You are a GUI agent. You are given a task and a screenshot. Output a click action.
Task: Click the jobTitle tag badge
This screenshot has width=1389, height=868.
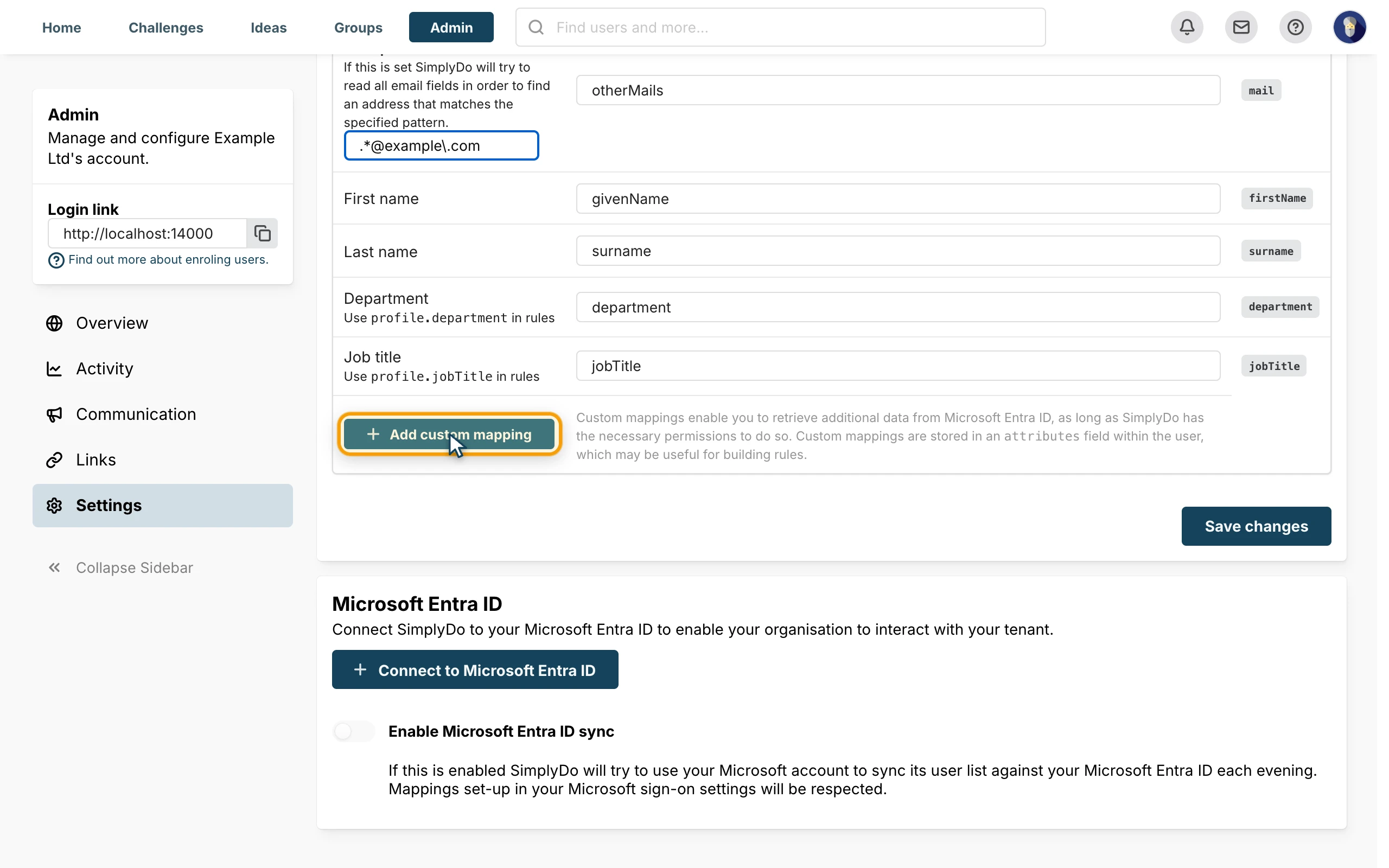click(1273, 366)
